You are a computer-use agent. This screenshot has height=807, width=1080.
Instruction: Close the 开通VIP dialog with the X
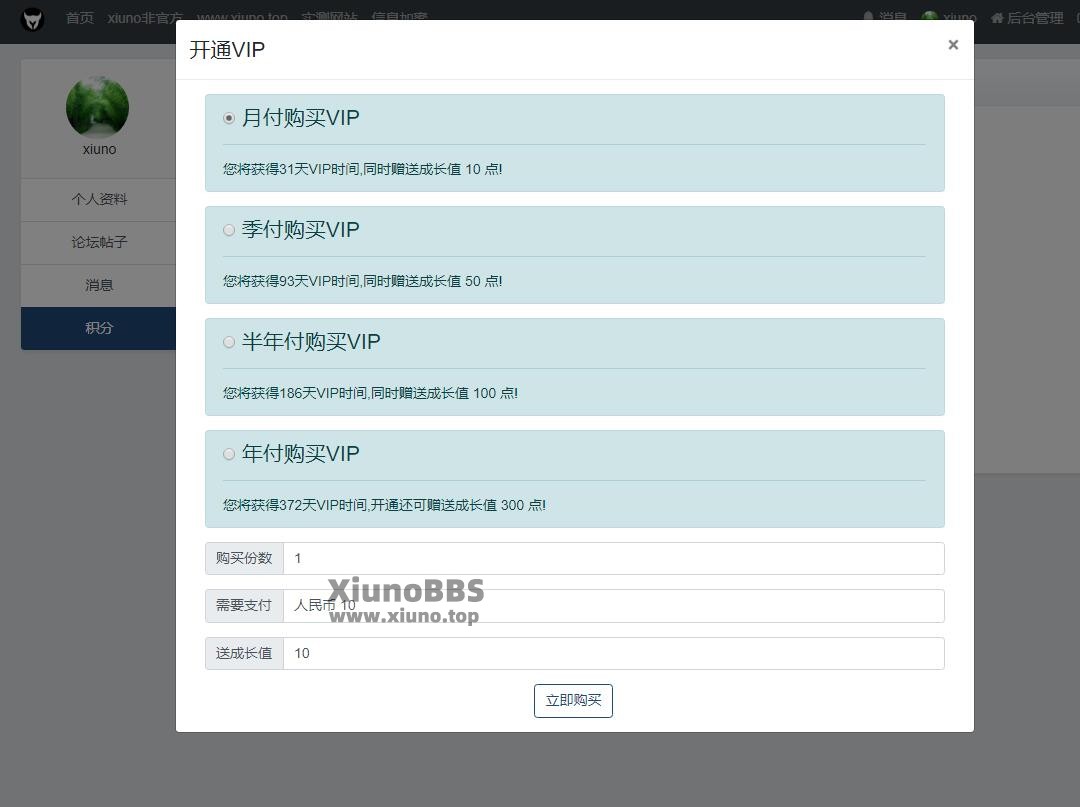tap(953, 45)
